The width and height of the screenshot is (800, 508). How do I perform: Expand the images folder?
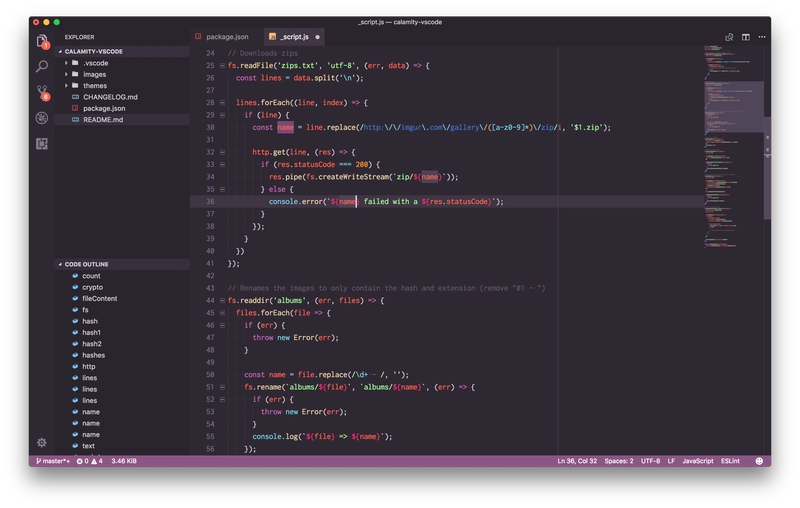66,74
